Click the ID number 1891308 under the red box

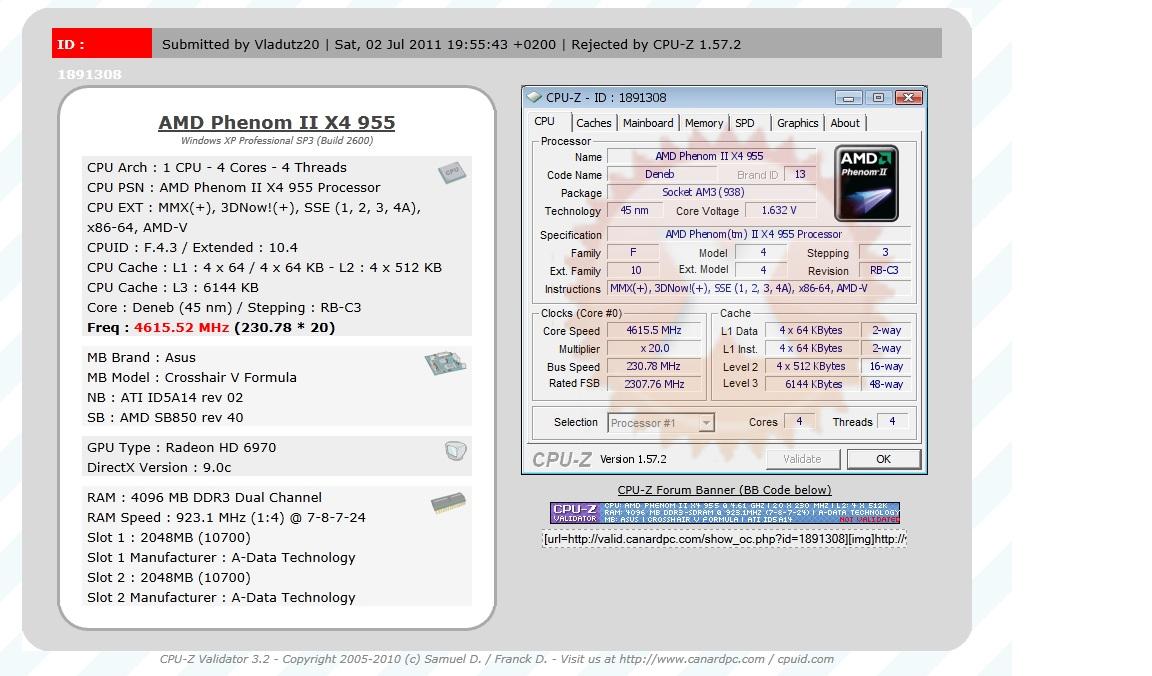click(x=90, y=74)
